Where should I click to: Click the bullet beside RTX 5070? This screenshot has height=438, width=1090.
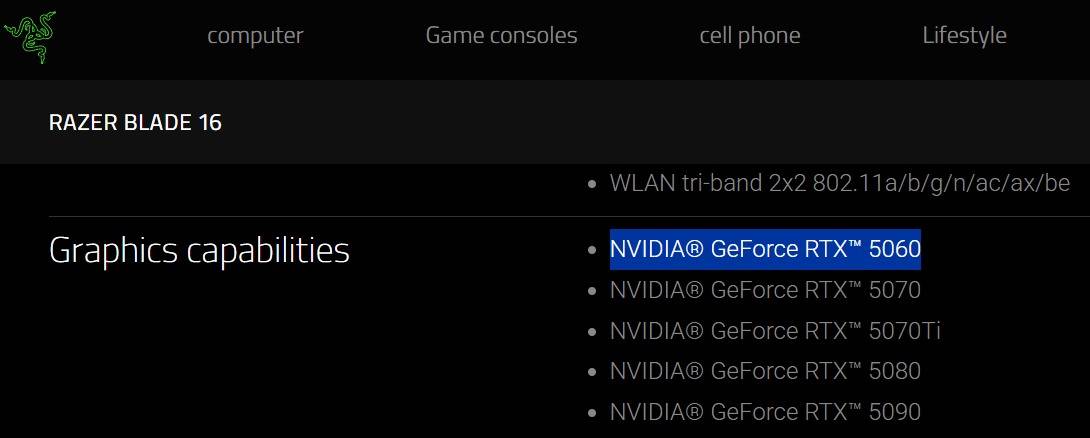click(x=592, y=292)
